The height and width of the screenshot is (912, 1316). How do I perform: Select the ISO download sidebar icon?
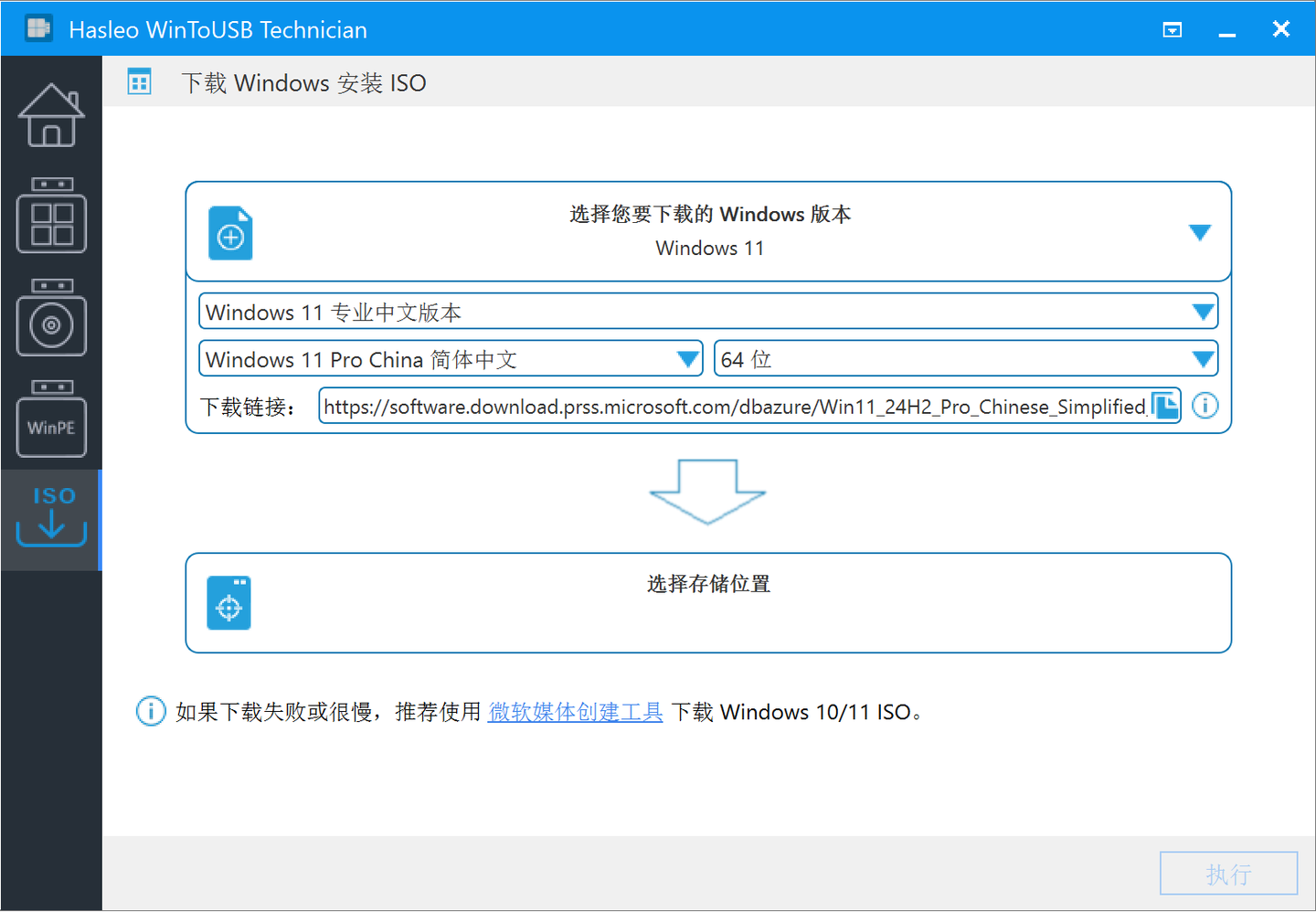coord(51,520)
